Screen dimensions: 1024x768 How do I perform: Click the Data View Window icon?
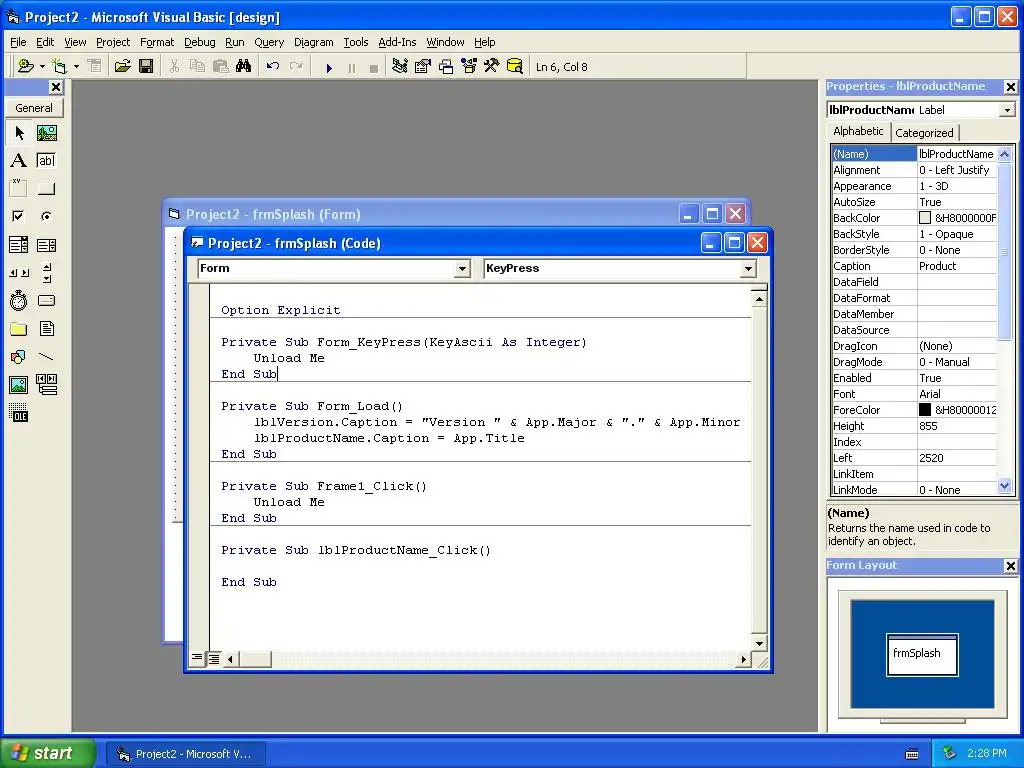coord(515,66)
